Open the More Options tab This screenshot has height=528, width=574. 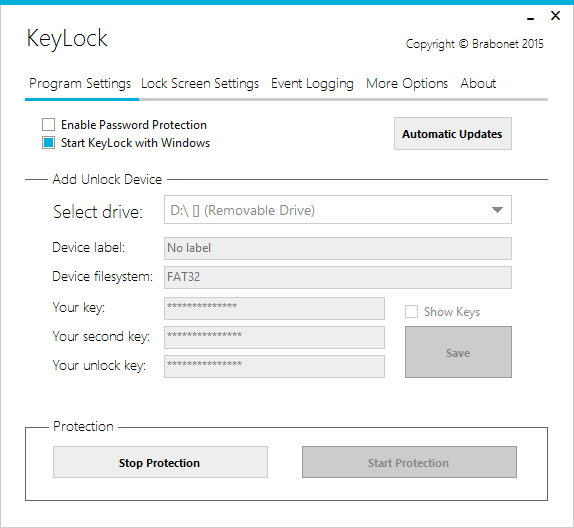(407, 84)
